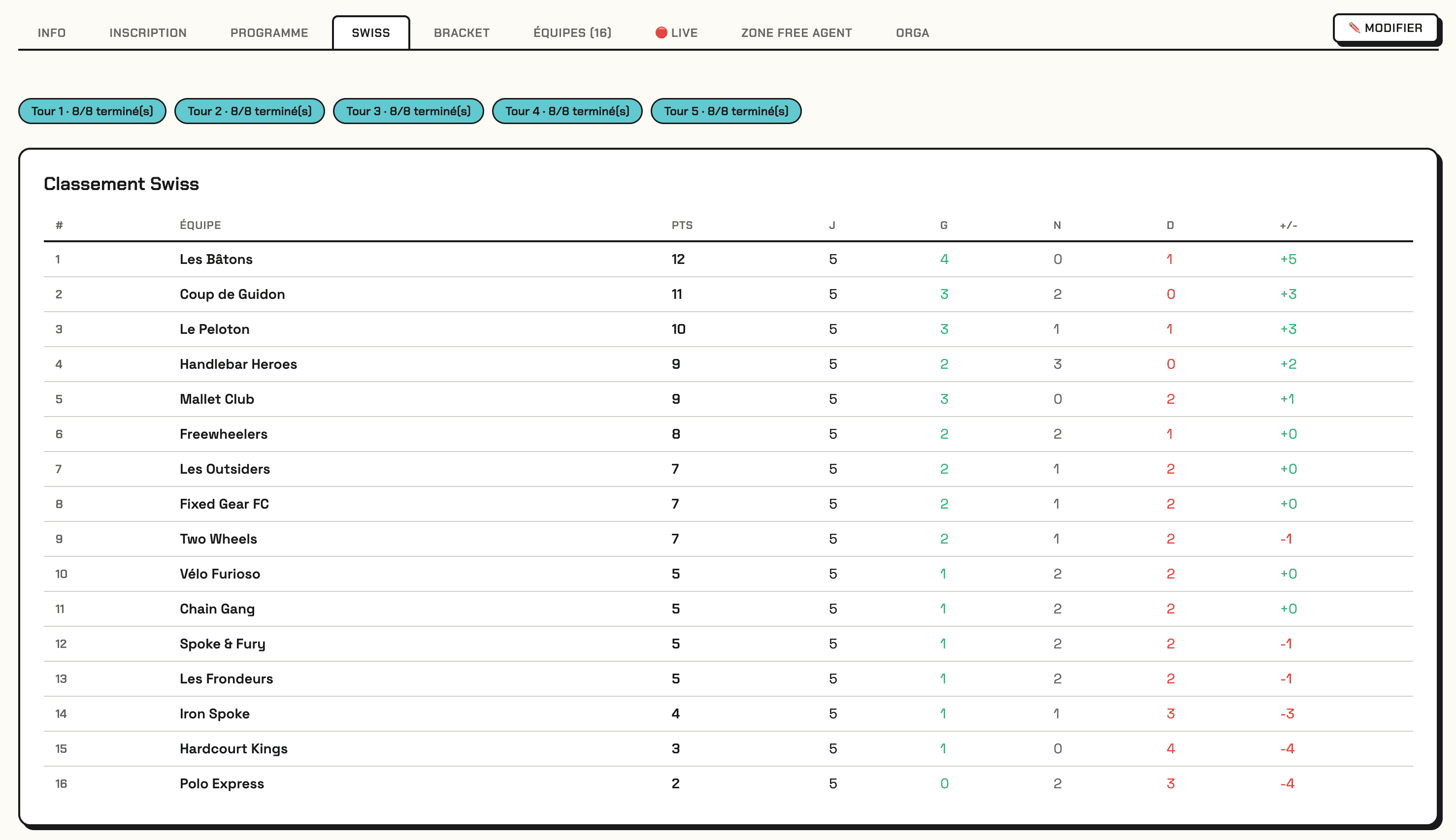This screenshot has width=1456, height=840.
Task: Select Coup de Guidon team name
Action: click(x=232, y=294)
